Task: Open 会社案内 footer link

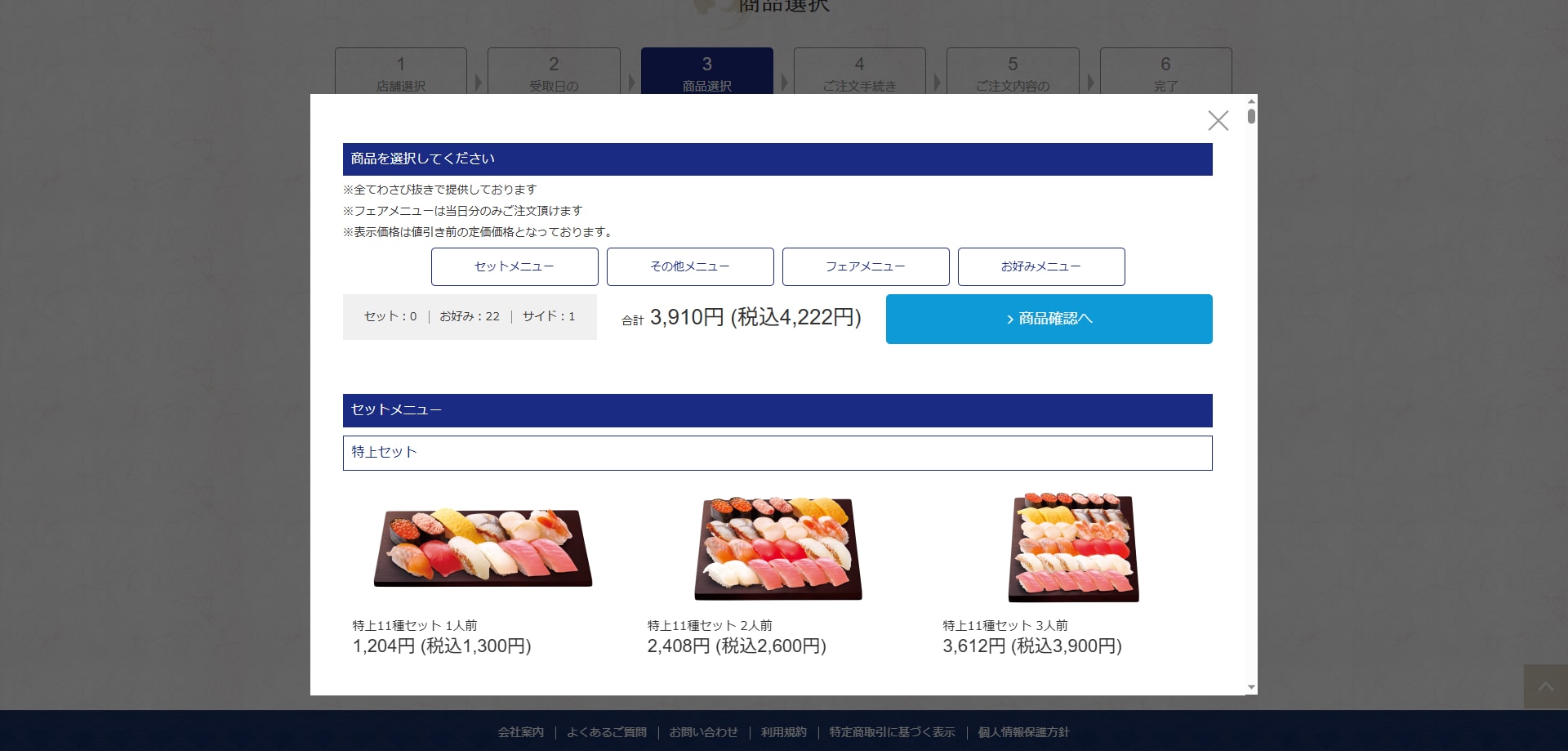Action: (x=520, y=732)
